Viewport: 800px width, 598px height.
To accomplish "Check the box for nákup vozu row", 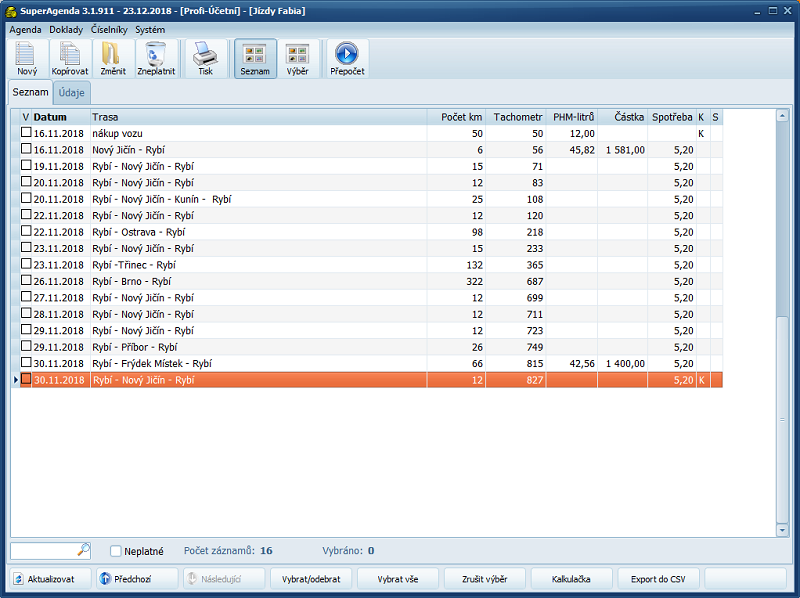I will click(x=26, y=133).
